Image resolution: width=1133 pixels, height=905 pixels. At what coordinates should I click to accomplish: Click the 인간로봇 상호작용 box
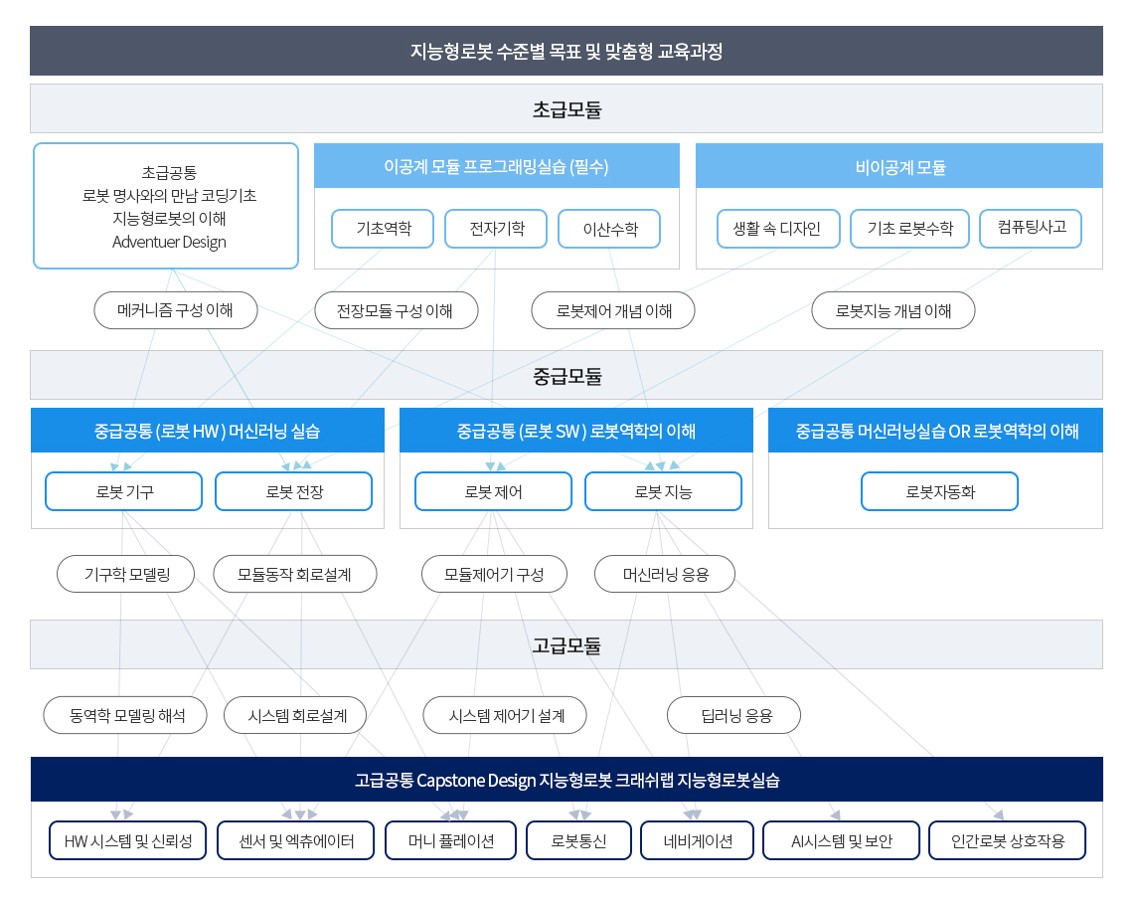(x=1007, y=841)
